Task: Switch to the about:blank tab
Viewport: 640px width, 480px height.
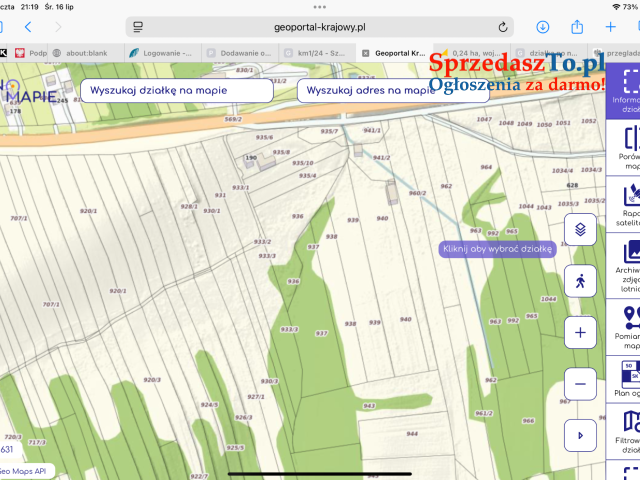Action: [87, 52]
